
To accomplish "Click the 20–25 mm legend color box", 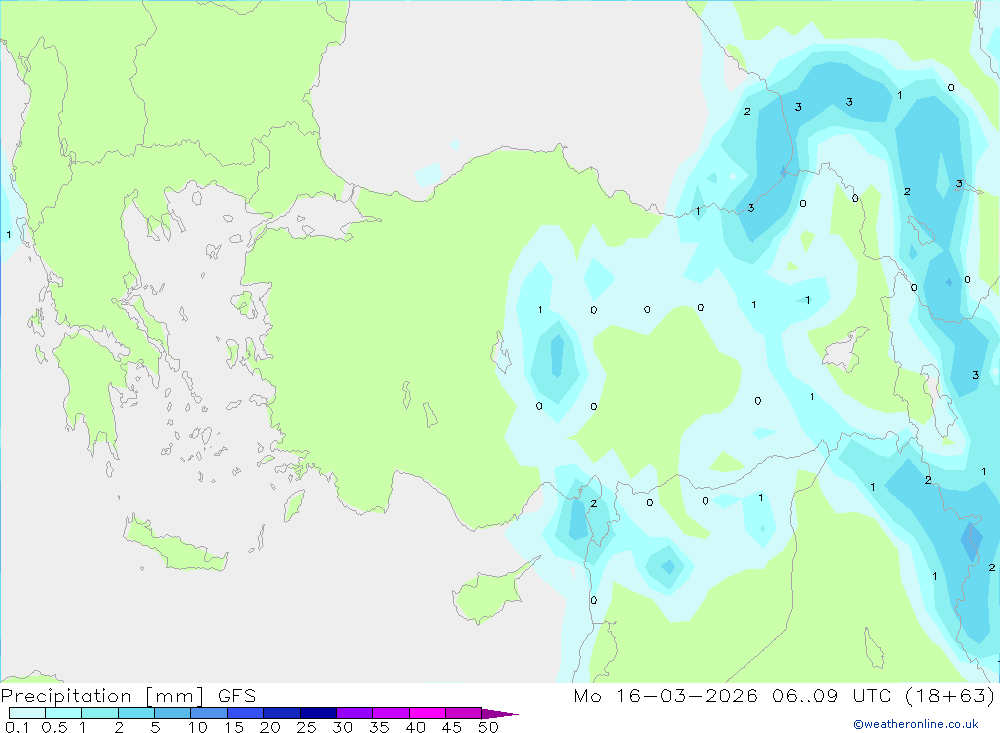I will 282,713.
